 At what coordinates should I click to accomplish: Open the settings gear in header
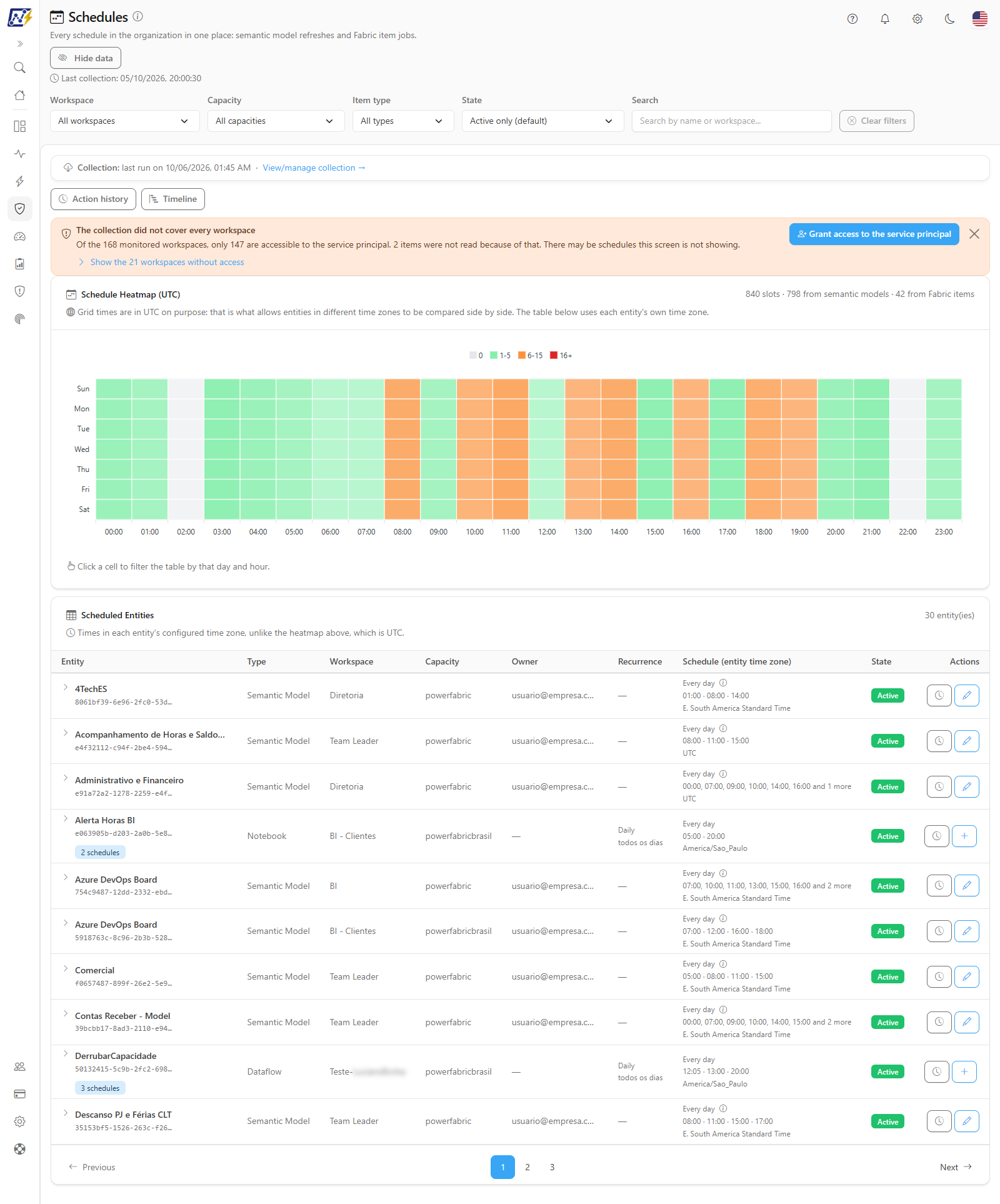coord(917,19)
